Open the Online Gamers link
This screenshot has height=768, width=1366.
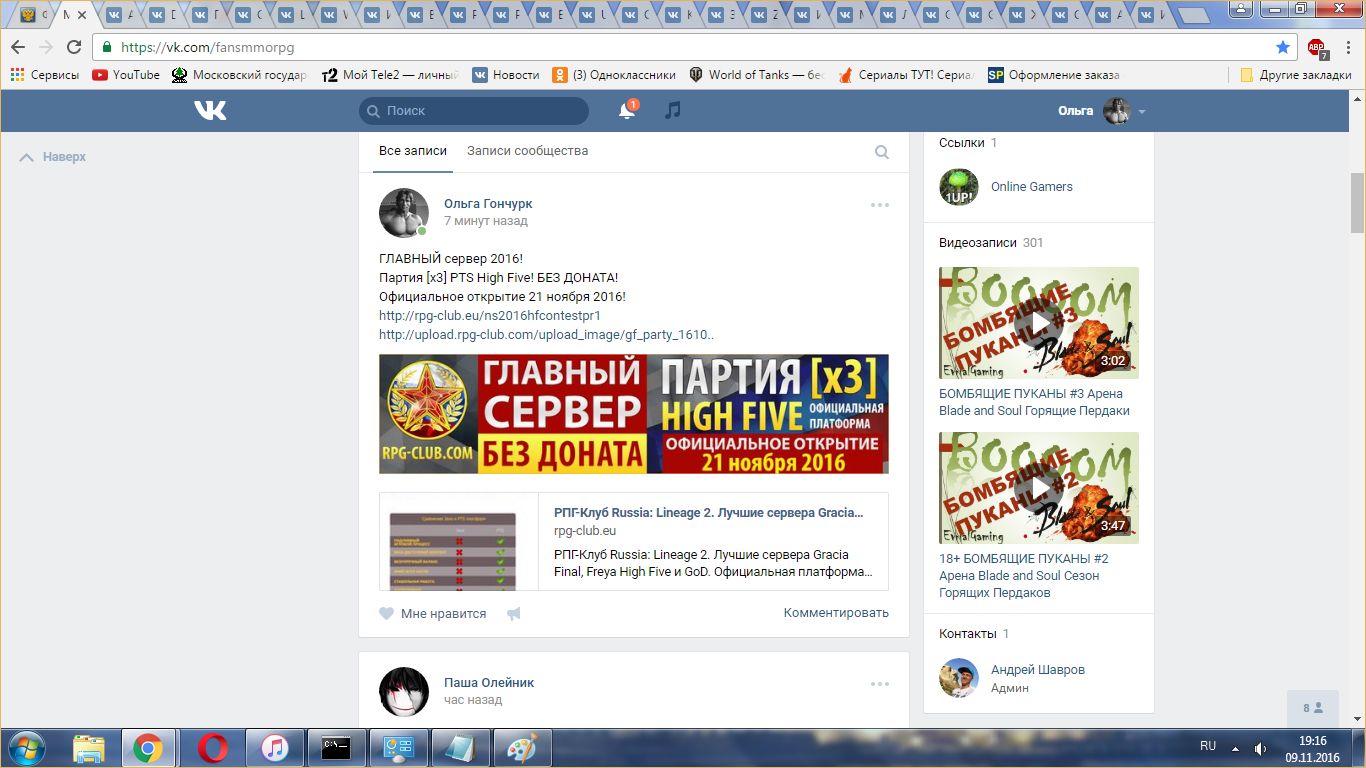tap(1032, 187)
